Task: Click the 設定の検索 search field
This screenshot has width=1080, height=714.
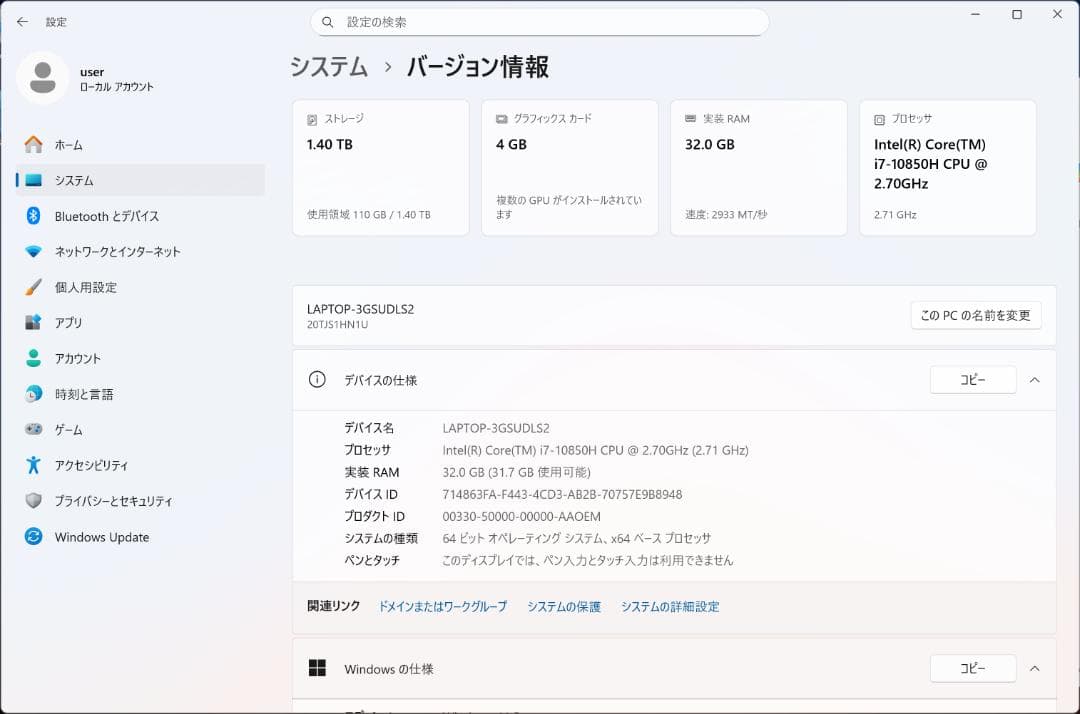Action: (540, 21)
